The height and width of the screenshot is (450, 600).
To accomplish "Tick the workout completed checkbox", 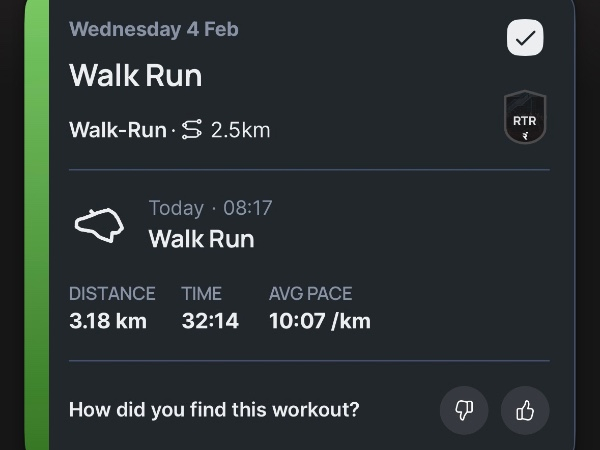I will pyautogui.click(x=525, y=39).
